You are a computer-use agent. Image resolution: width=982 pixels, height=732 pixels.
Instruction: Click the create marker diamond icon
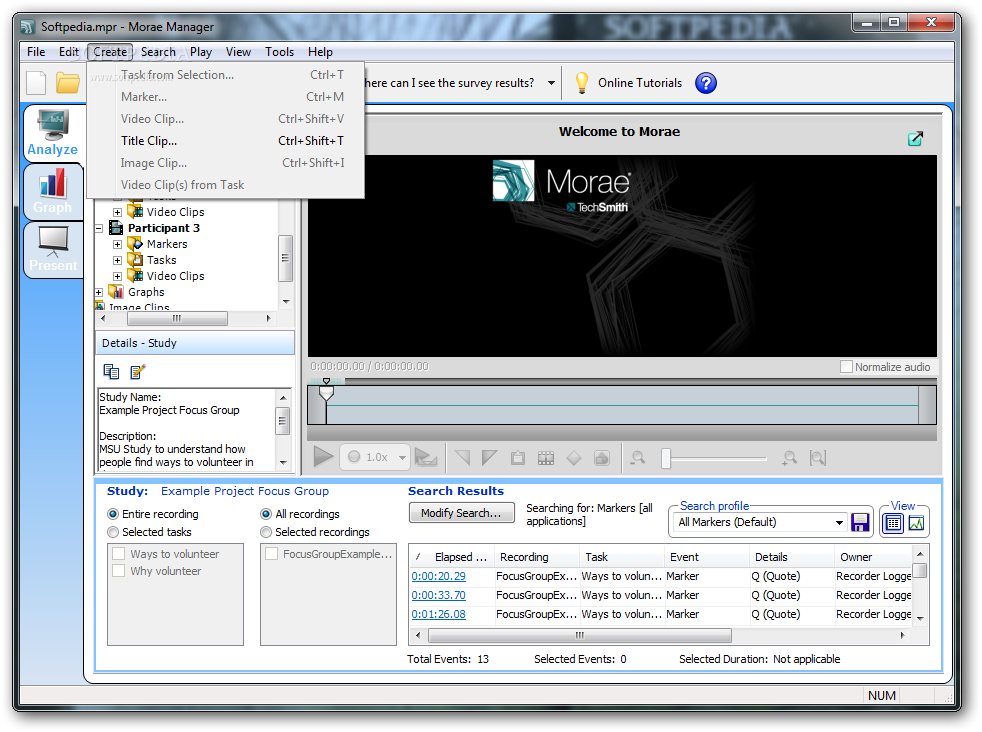click(x=574, y=458)
